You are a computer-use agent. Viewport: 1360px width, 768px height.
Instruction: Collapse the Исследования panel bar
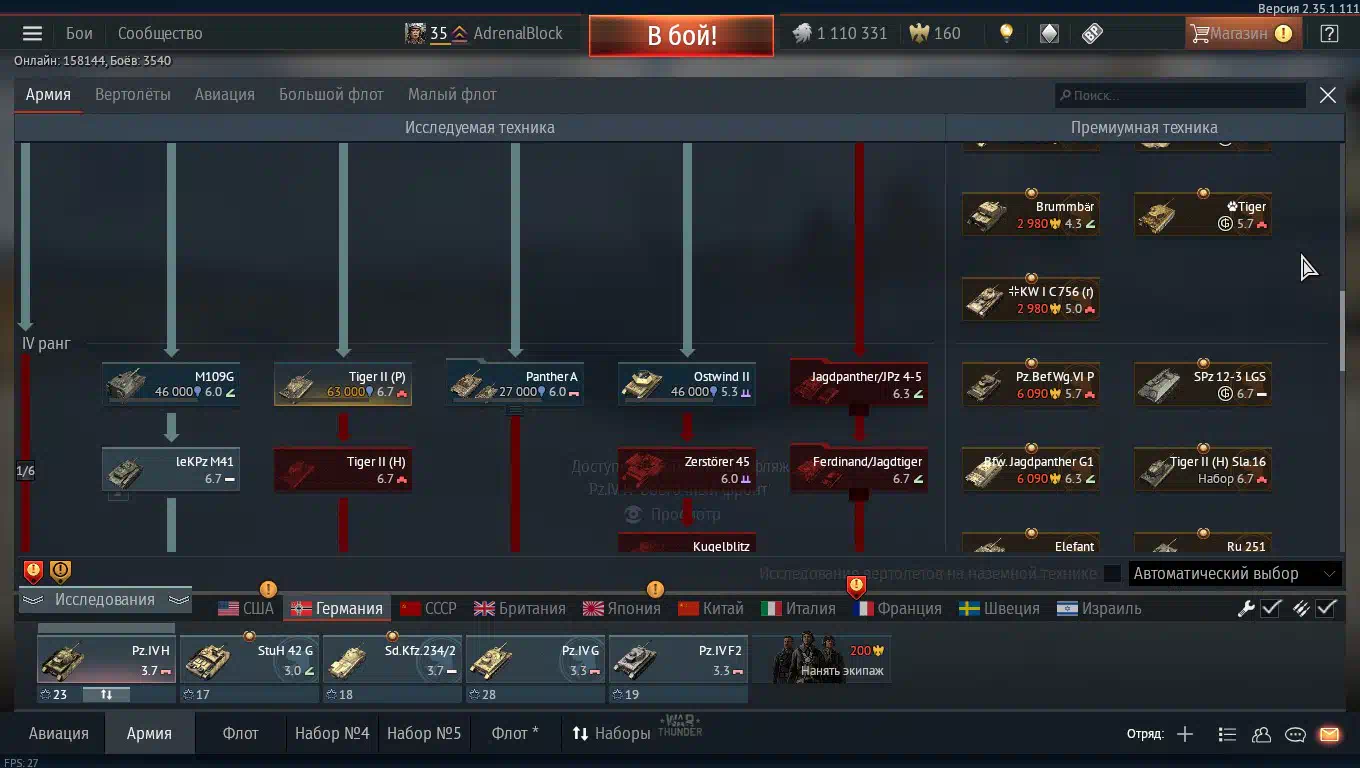click(x=105, y=600)
